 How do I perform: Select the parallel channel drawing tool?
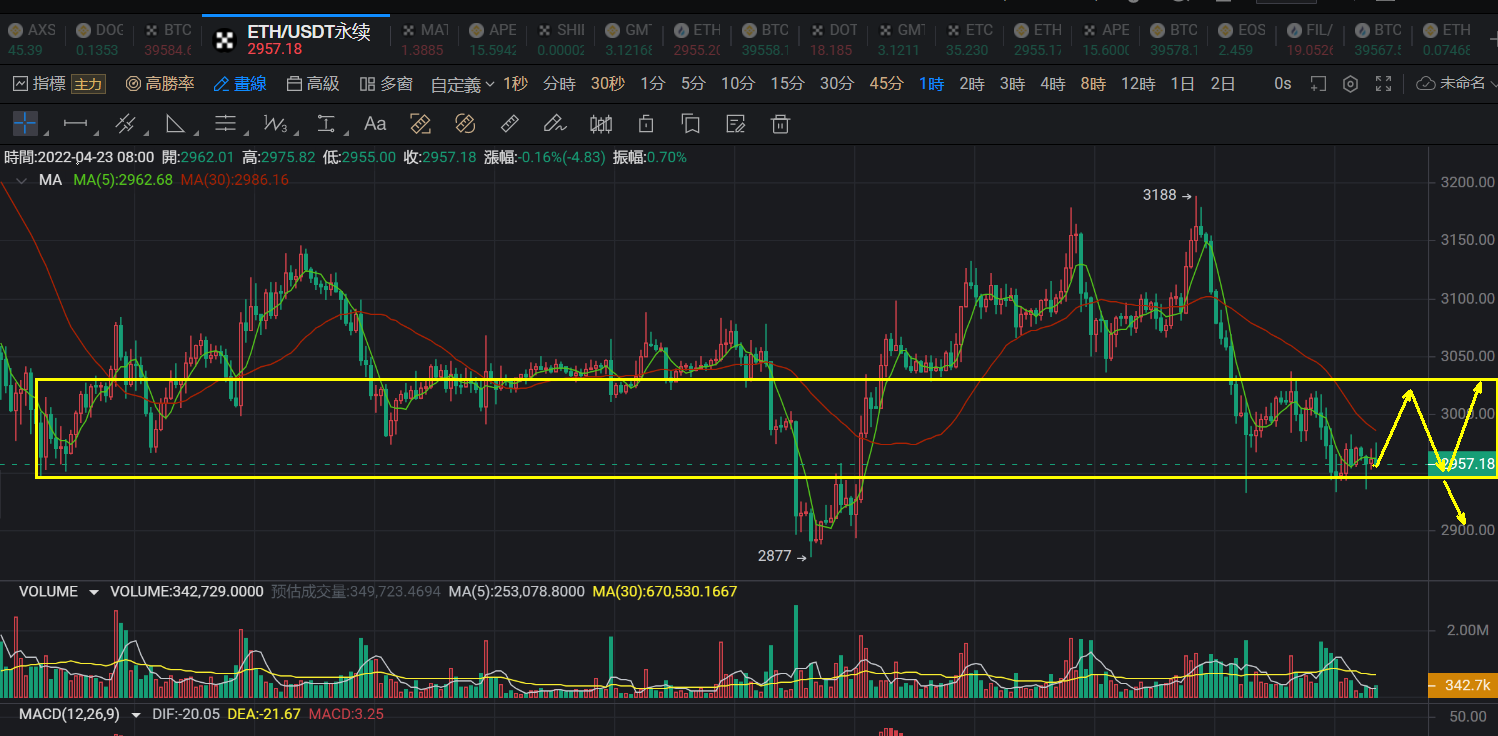pyautogui.click(x=125, y=124)
